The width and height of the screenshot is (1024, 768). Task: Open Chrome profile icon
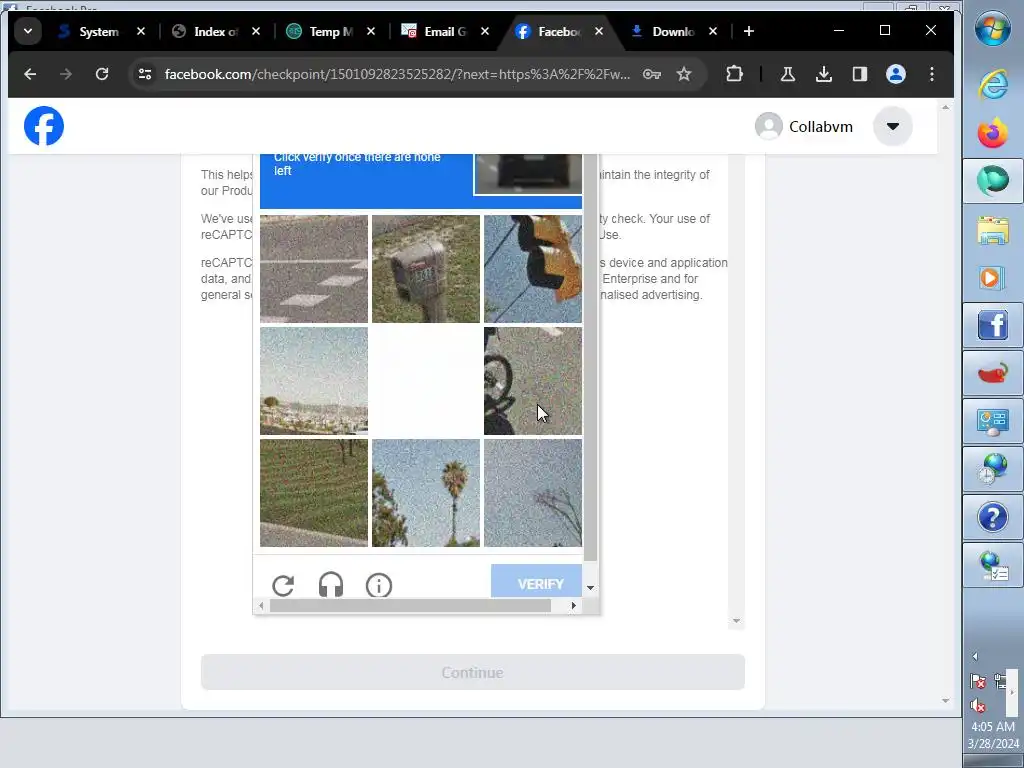895,74
